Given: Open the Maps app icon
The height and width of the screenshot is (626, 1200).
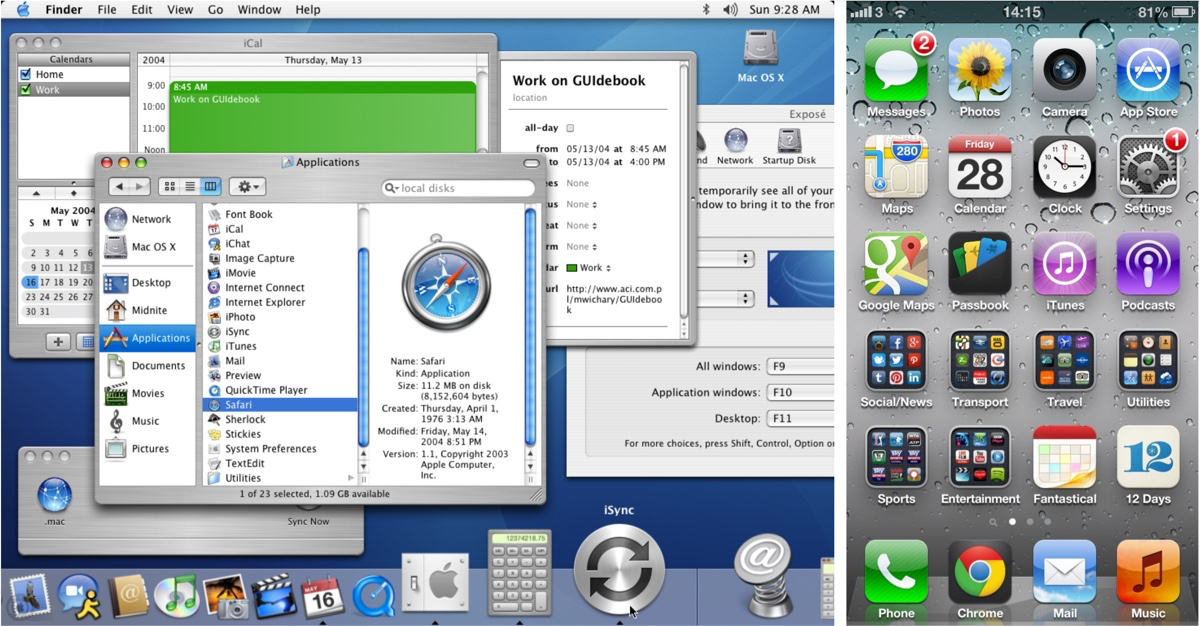Looking at the screenshot, I should (896, 167).
